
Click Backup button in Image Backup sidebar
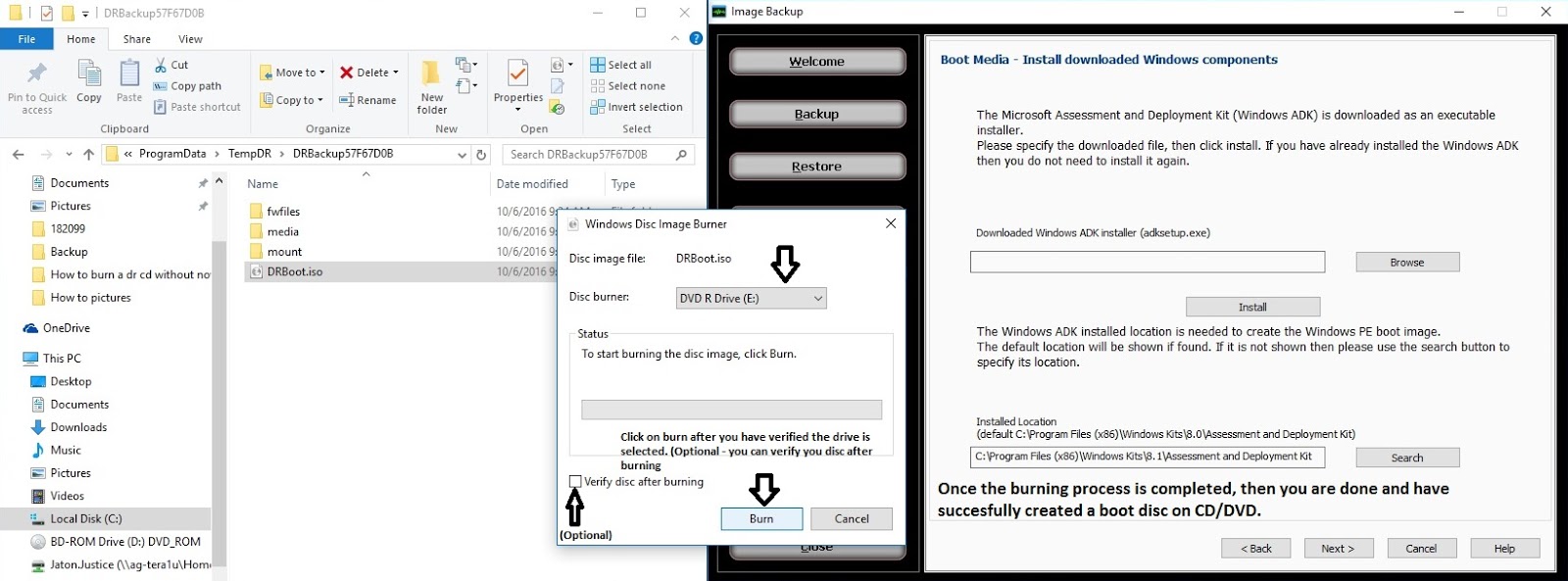click(x=817, y=114)
